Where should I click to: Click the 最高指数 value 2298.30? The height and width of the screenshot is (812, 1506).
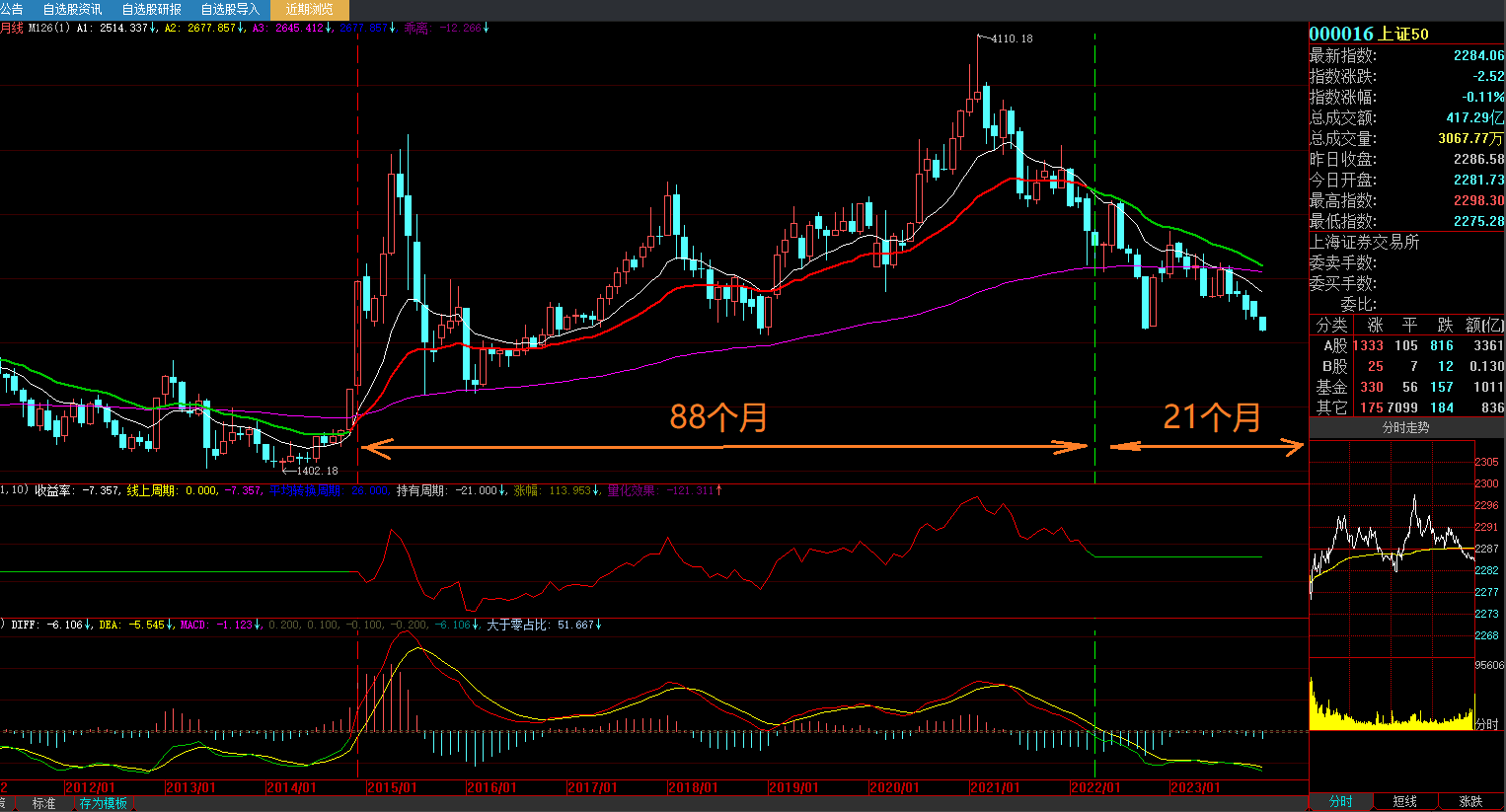tap(1478, 200)
